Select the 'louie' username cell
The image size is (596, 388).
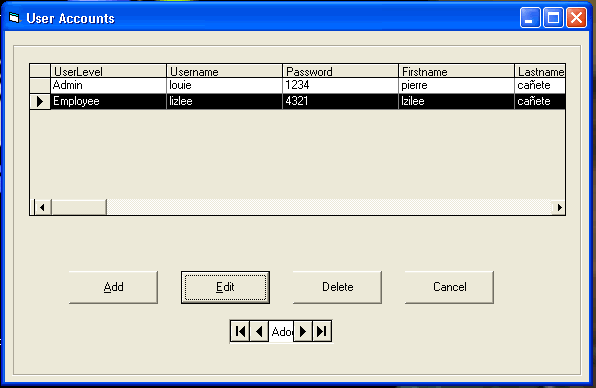[224, 85]
